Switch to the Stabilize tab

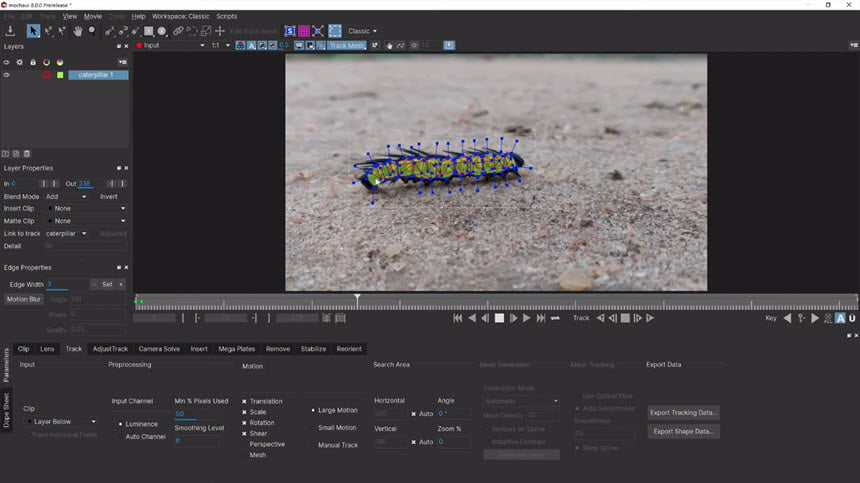click(x=313, y=349)
